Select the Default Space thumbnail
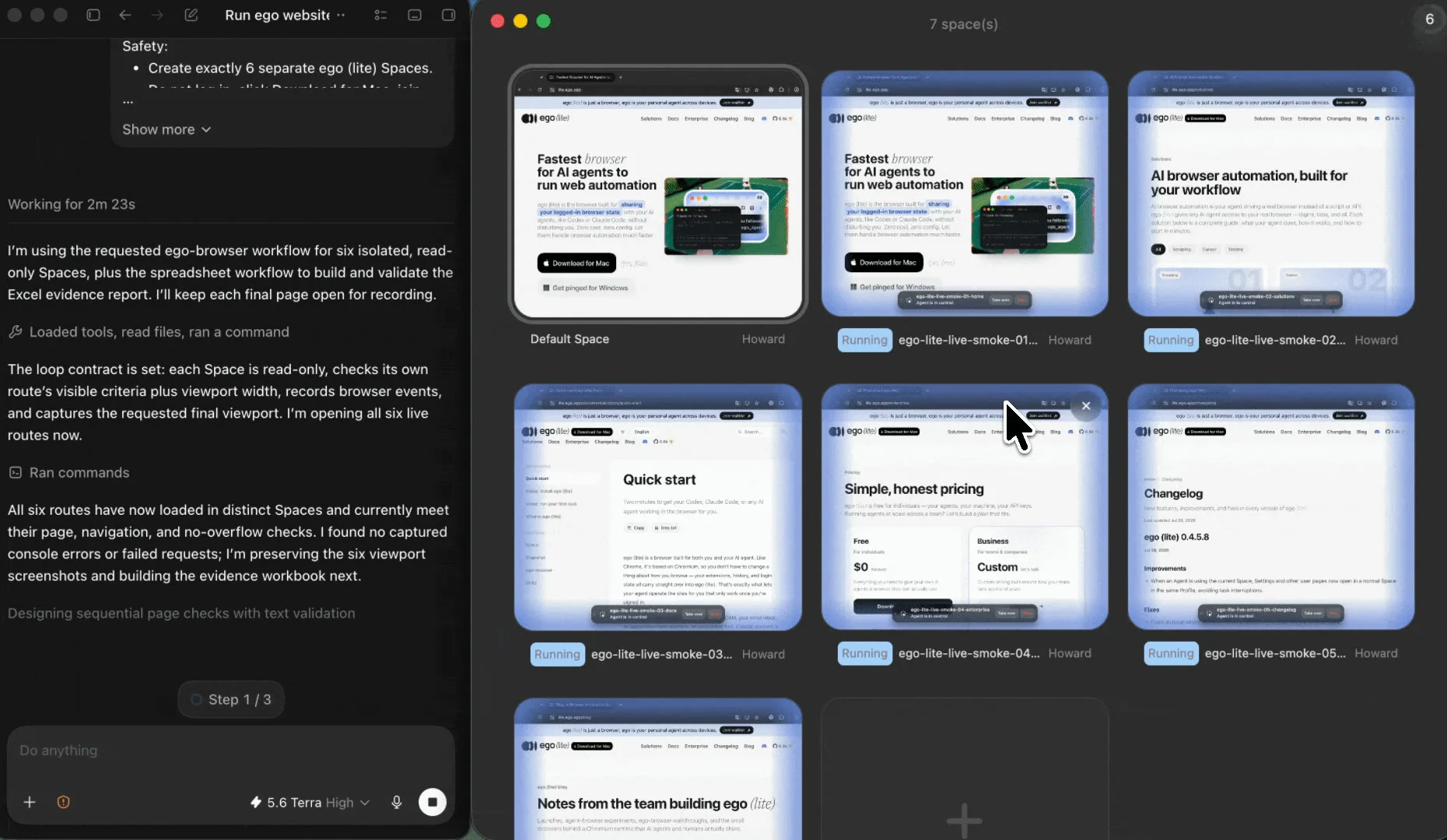The height and width of the screenshot is (840, 1447). pos(658,194)
